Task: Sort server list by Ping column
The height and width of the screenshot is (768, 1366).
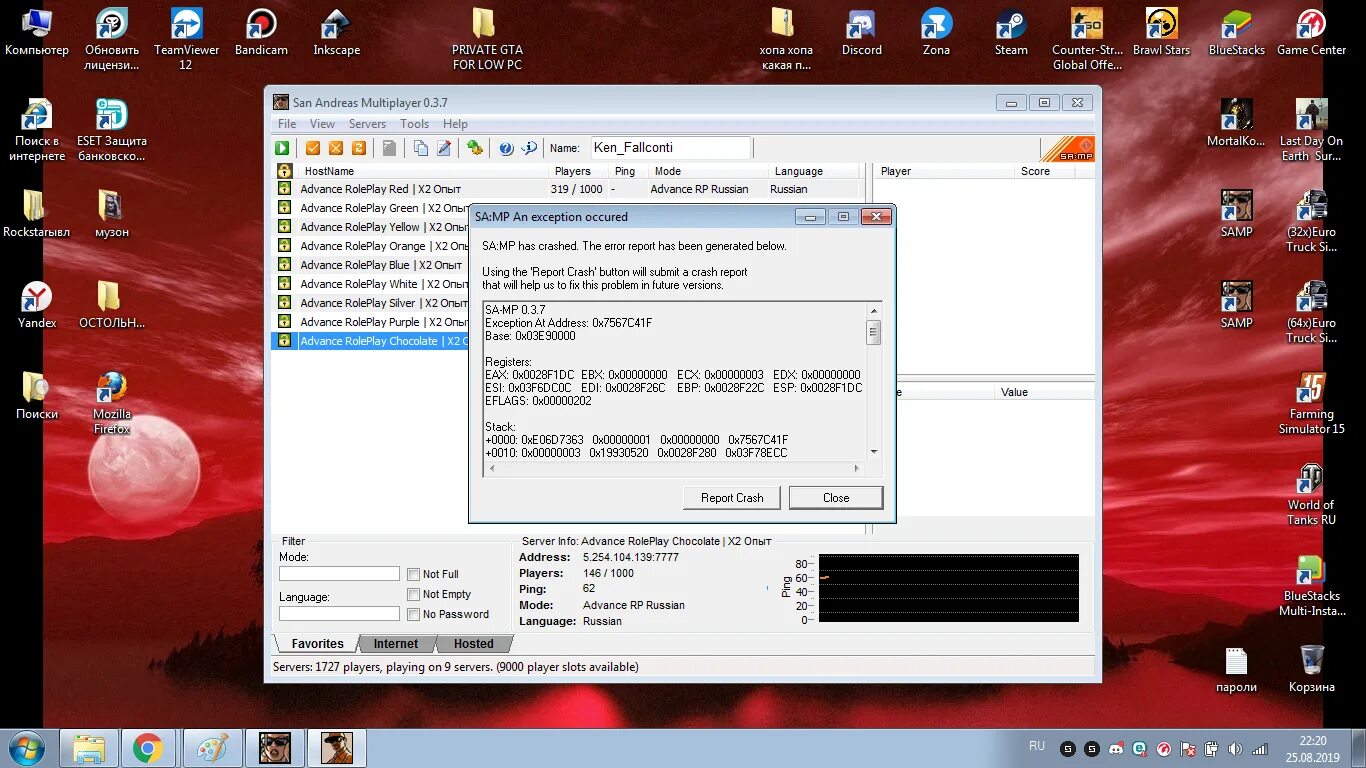Action: point(629,171)
